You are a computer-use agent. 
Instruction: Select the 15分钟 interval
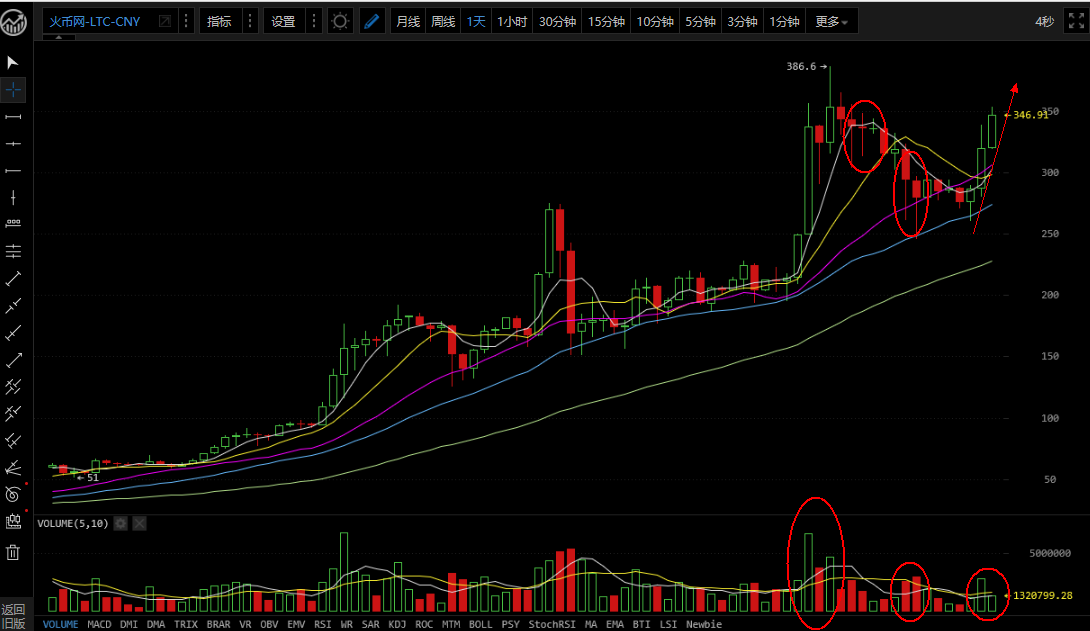(606, 22)
